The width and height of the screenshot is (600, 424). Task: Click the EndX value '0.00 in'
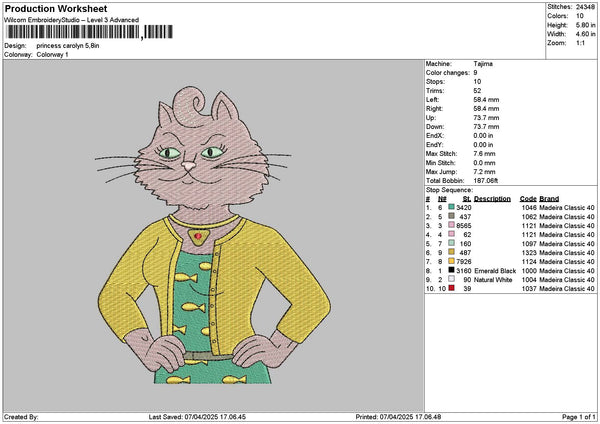point(483,135)
